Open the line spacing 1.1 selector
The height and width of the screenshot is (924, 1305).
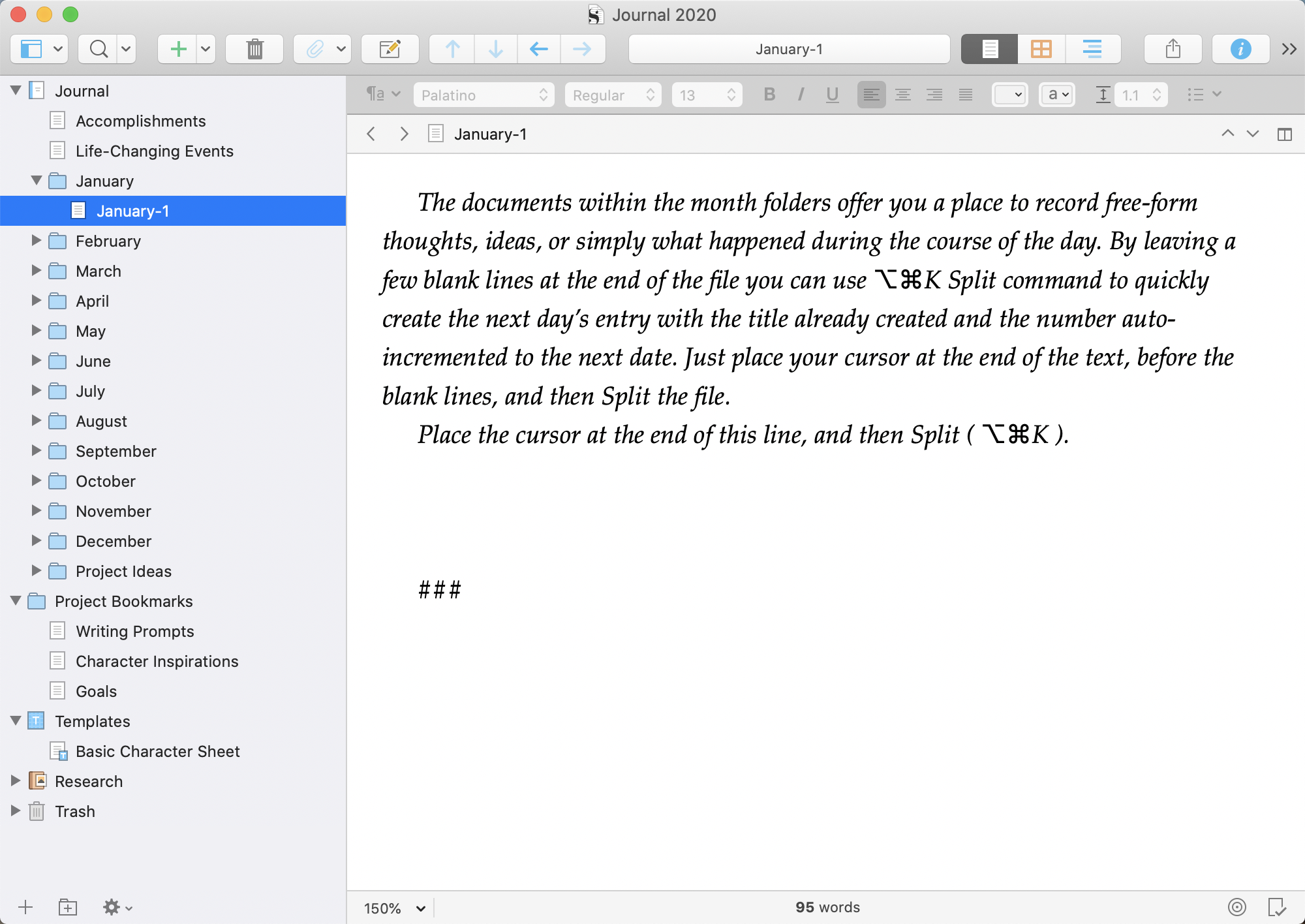click(x=1141, y=95)
